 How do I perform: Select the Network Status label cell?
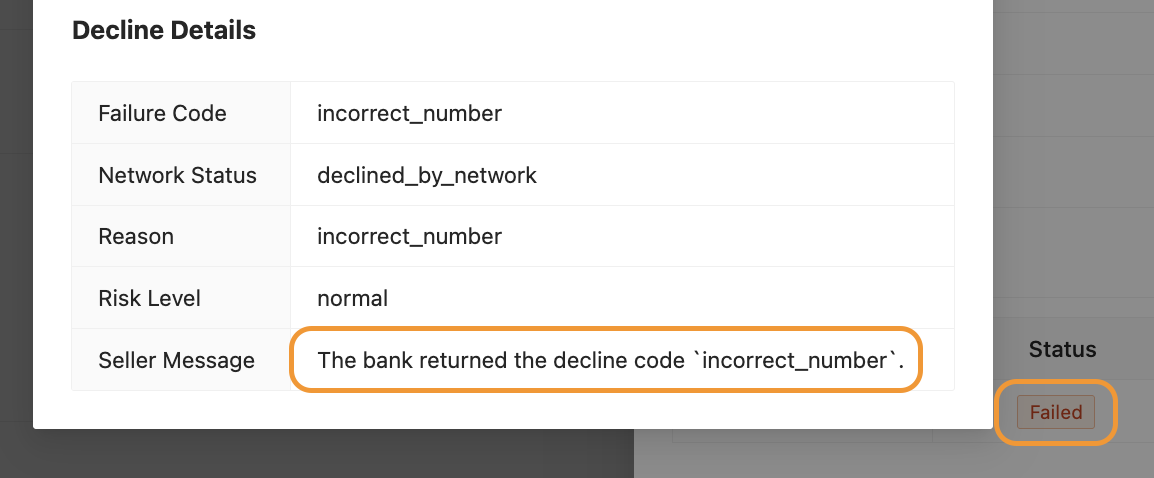[177, 176]
